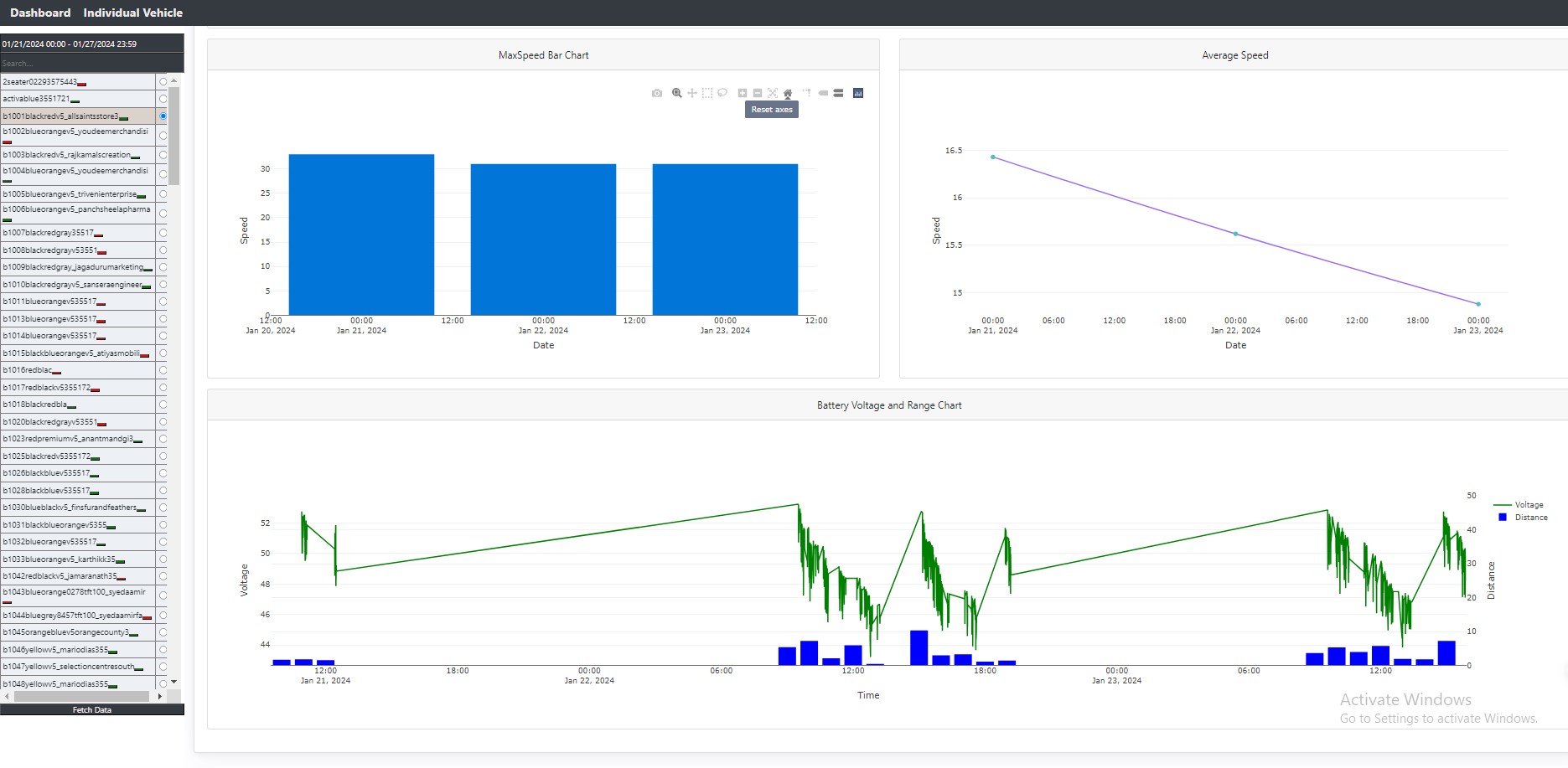Select the Zoom magnifier tool in chart modebar

click(677, 93)
